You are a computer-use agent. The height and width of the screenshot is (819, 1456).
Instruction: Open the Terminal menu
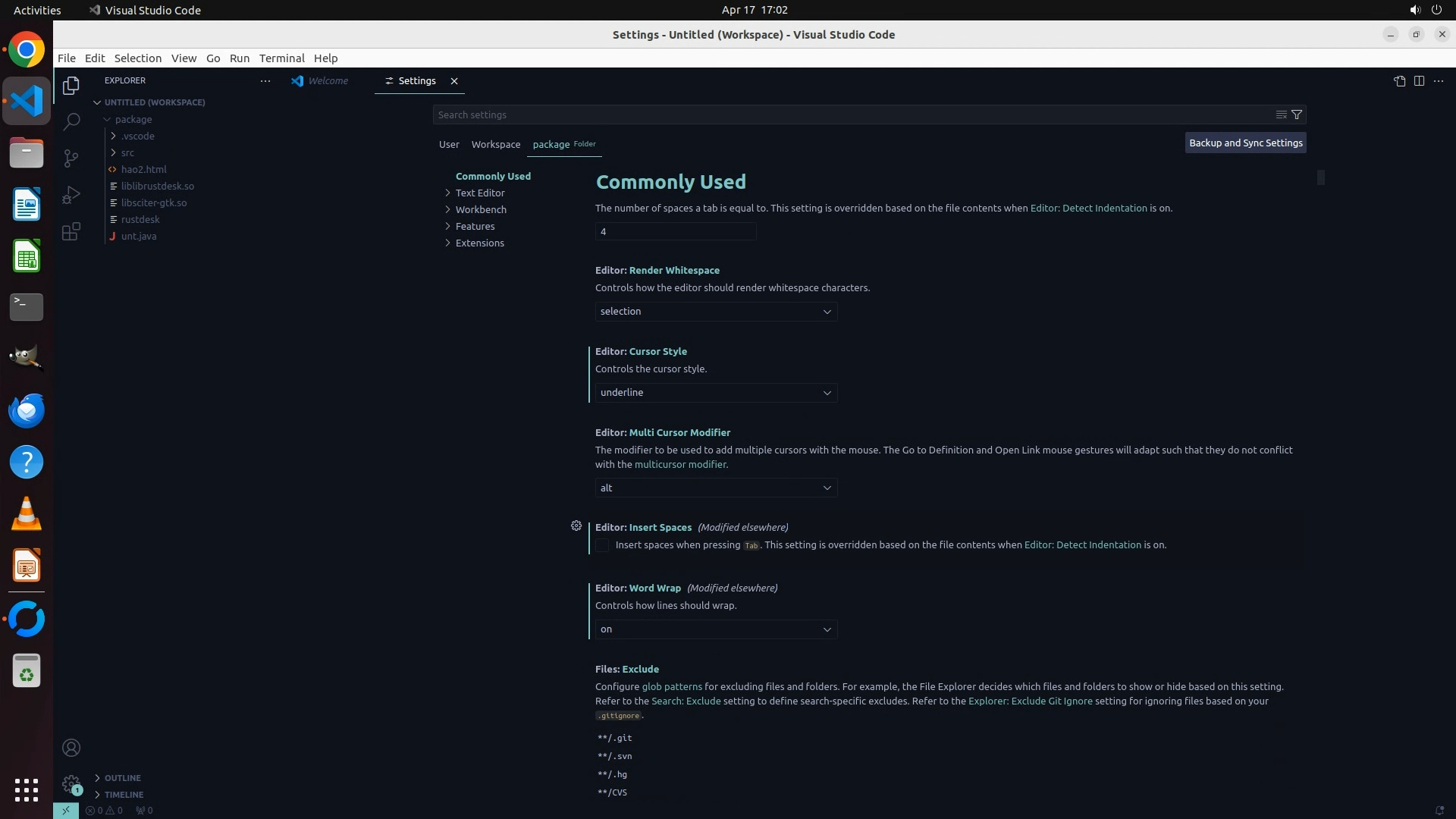point(281,58)
